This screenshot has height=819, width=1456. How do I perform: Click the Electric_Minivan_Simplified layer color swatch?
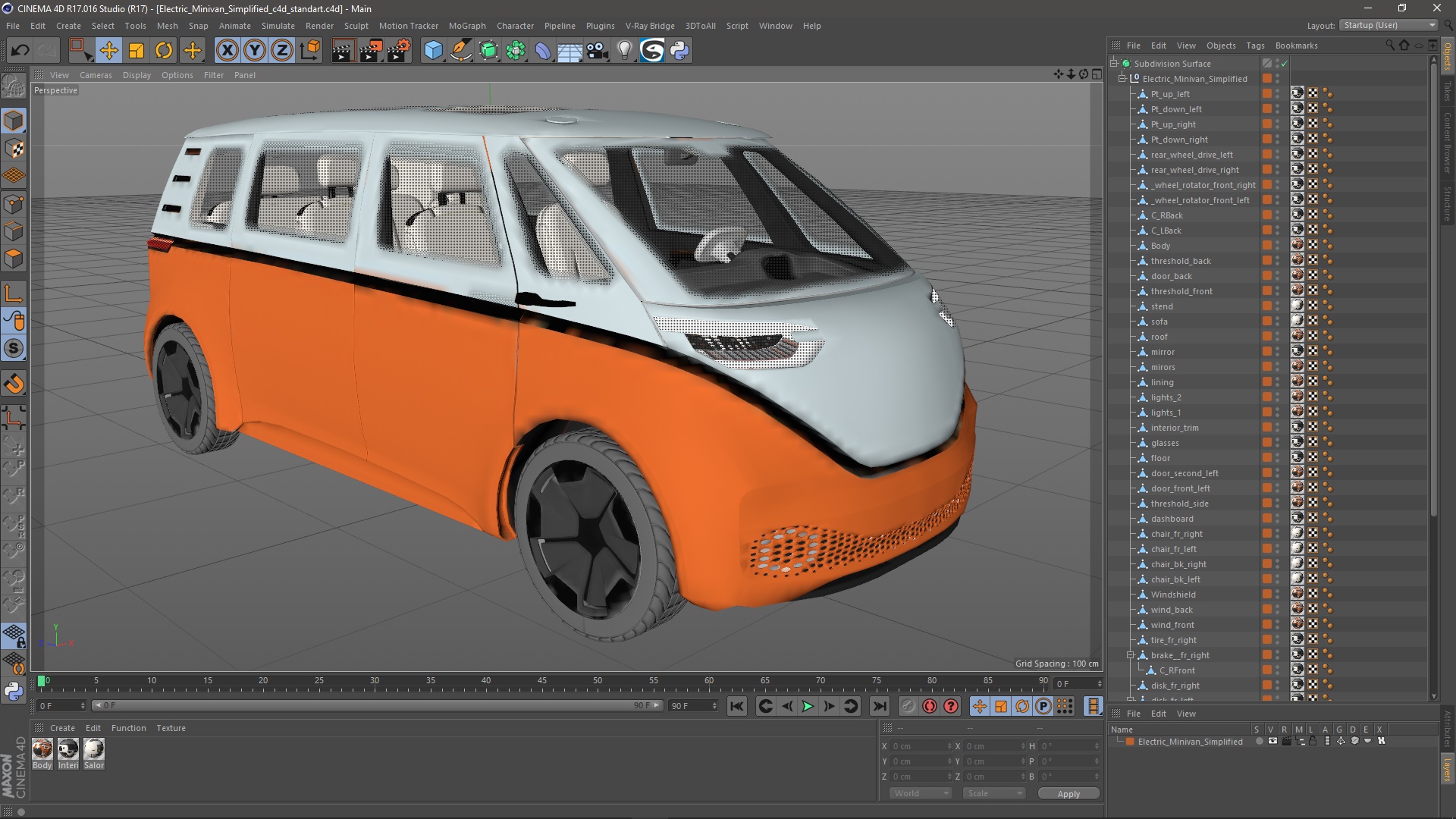(x=1130, y=742)
